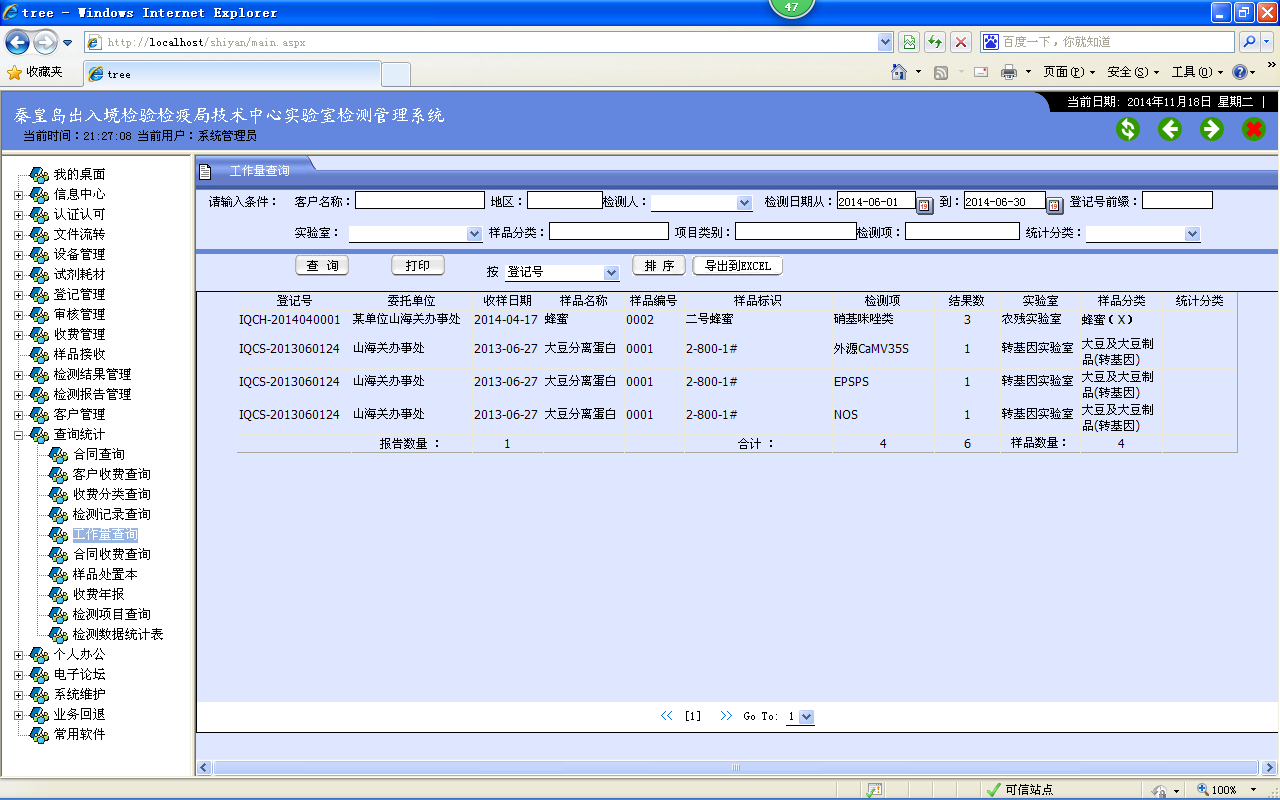Click the IE home icon
This screenshot has width=1280, height=800.
pyautogui.click(x=898, y=72)
